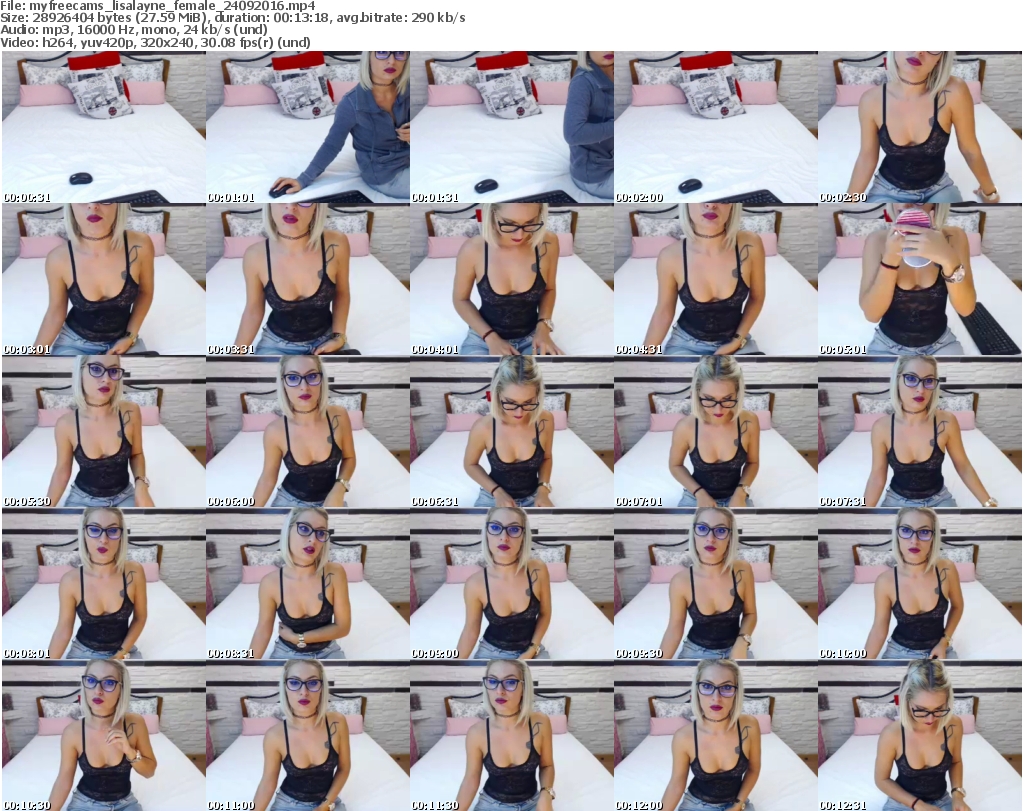Select the frame stamped 00:10:00
1024x811 pixels.
pyautogui.click(x=919, y=584)
